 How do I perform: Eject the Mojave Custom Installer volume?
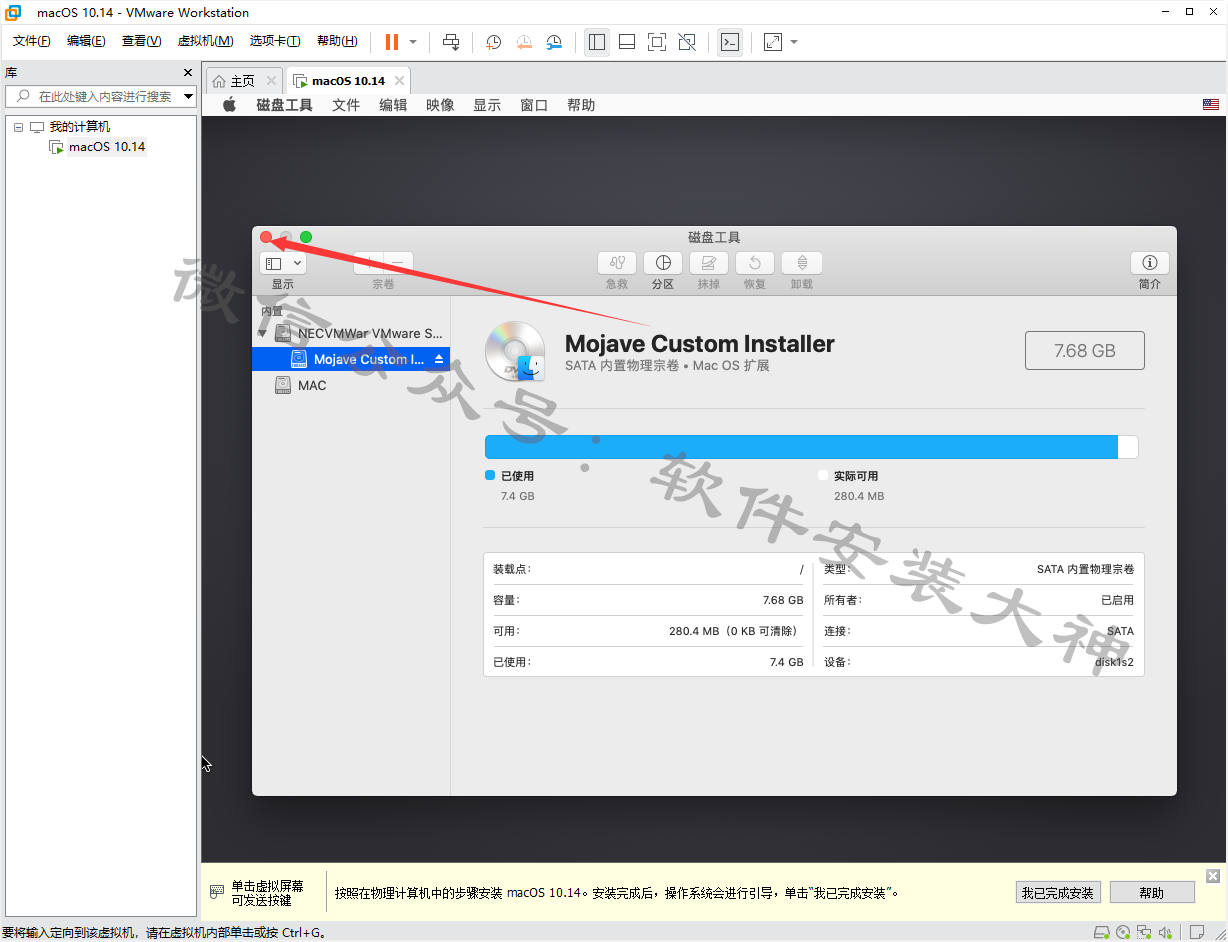click(438, 359)
